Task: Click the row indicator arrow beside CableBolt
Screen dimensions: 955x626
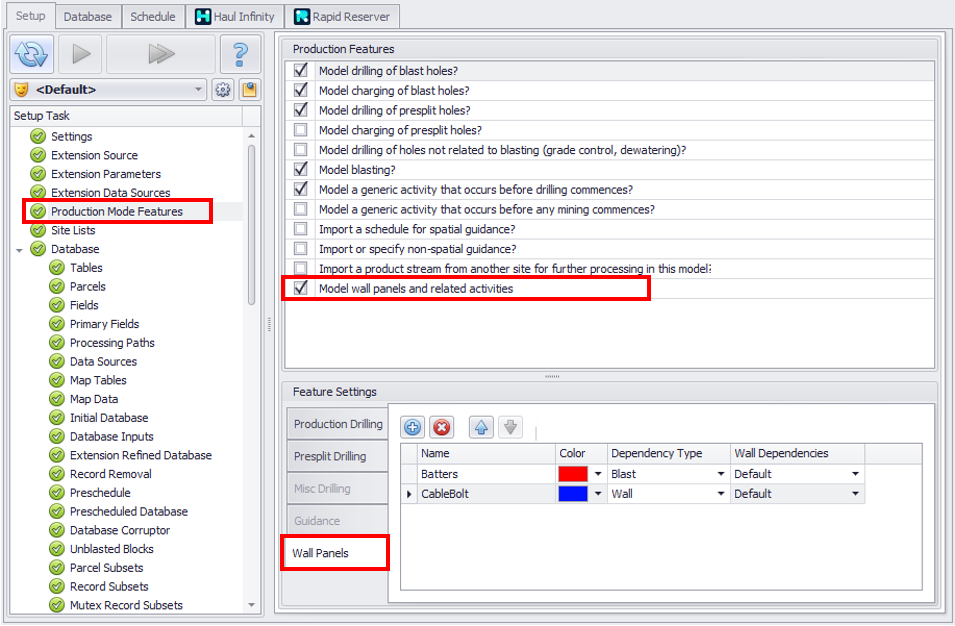Action: (x=409, y=494)
